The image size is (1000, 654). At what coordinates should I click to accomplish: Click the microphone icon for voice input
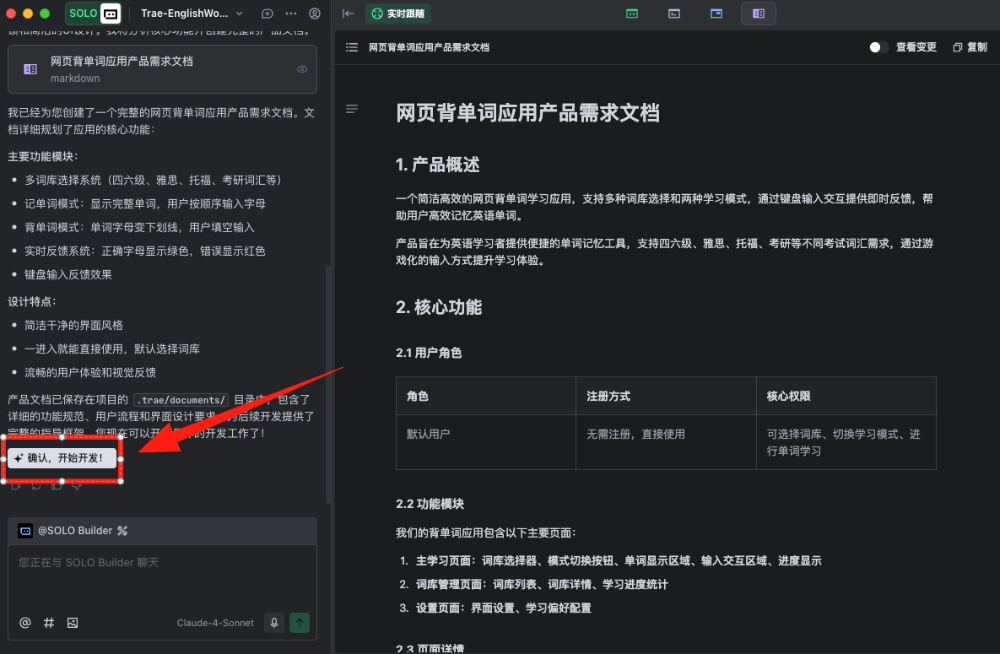click(274, 622)
